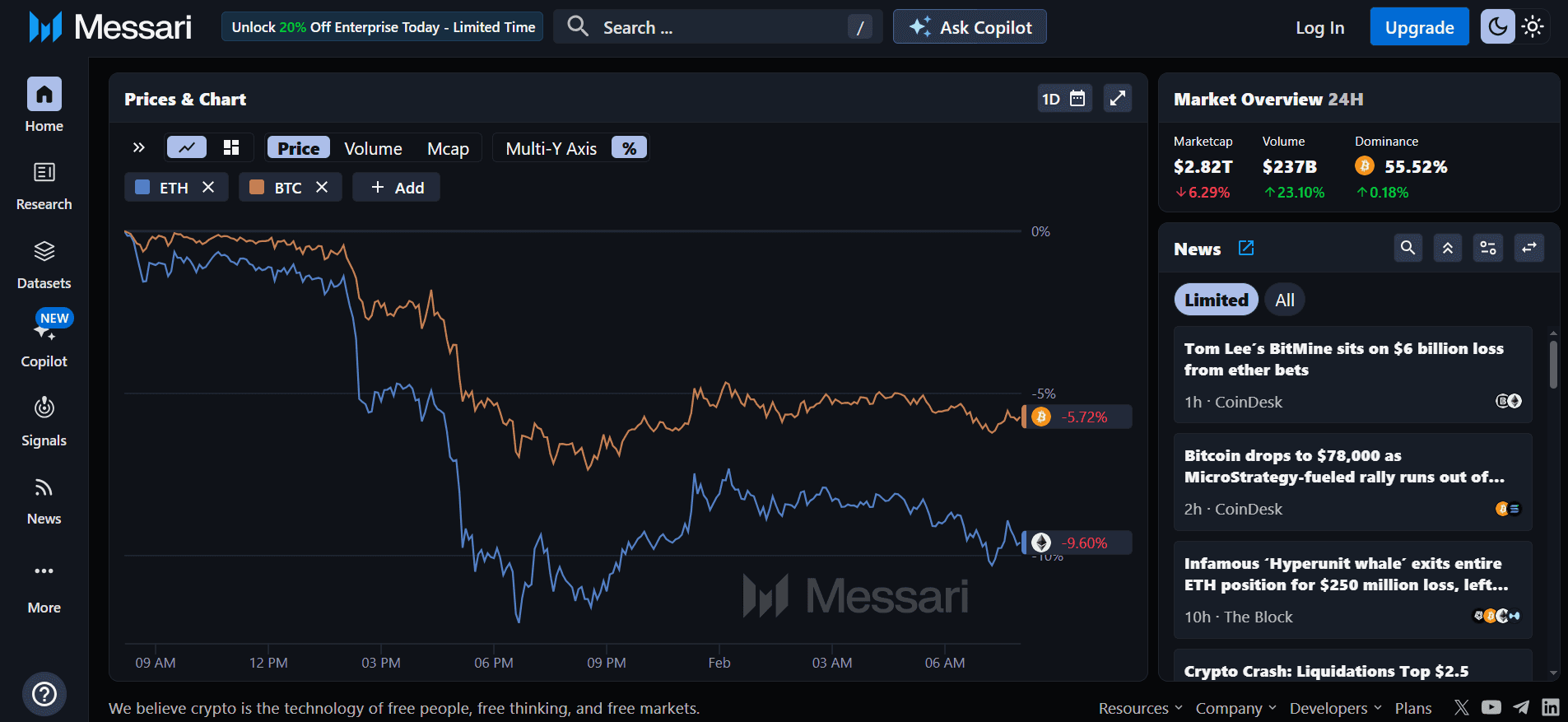Viewport: 1568px width, 722px height.
Task: Expand the Company footer menu
Action: [x=1236, y=708]
